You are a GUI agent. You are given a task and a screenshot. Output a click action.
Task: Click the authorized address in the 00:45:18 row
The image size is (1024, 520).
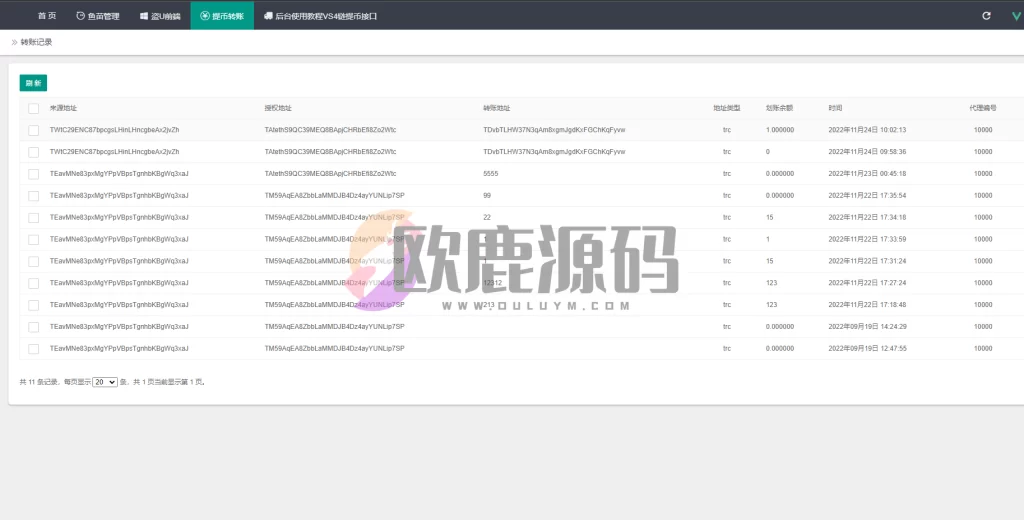(330, 174)
